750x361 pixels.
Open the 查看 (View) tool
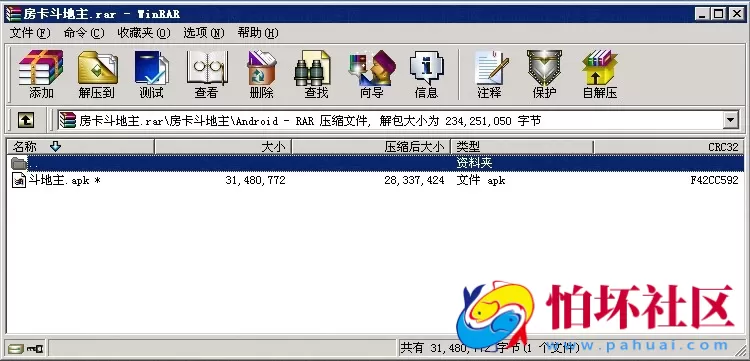pyautogui.click(x=207, y=74)
